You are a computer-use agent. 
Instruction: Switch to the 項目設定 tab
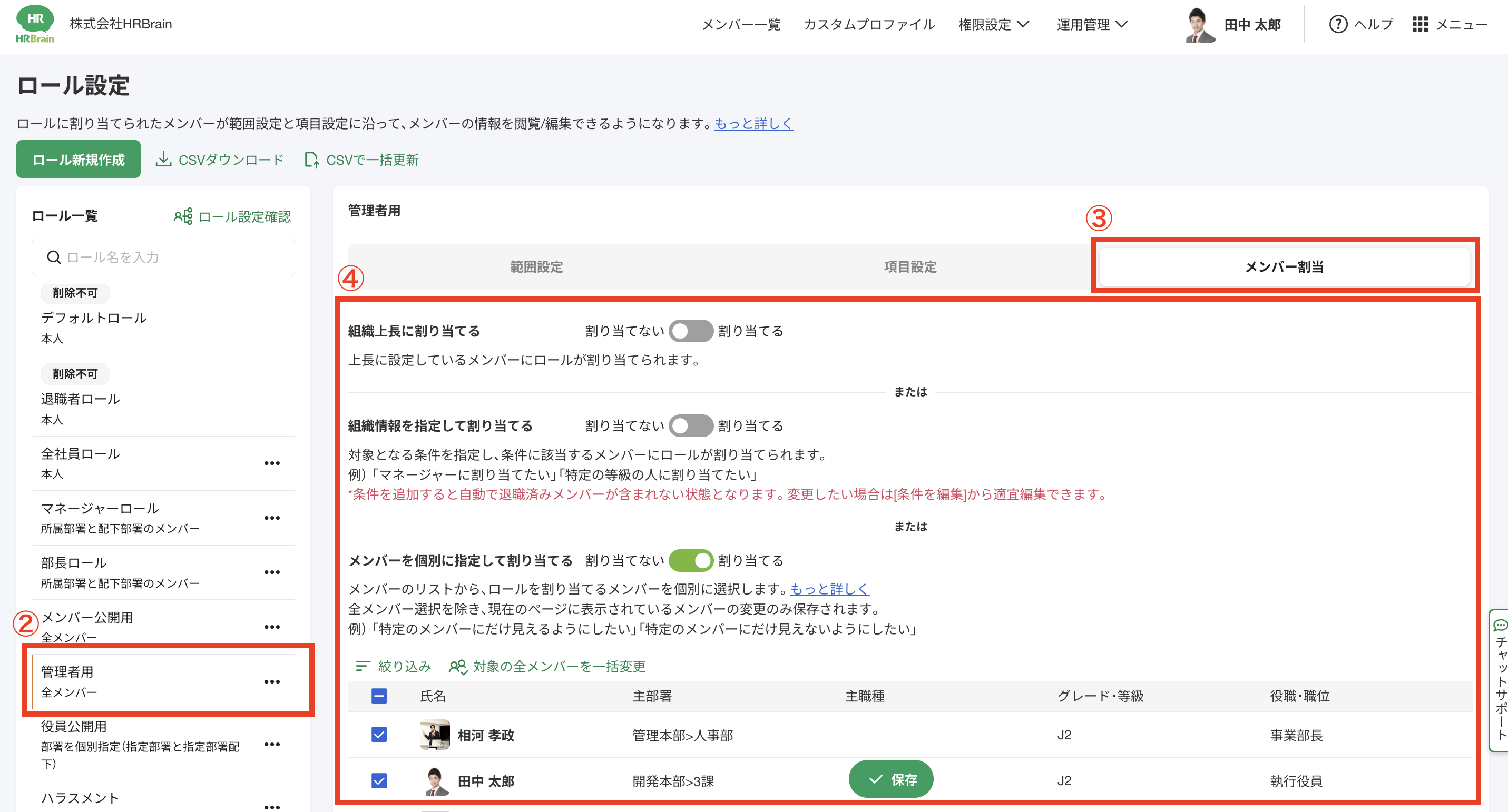[910, 267]
